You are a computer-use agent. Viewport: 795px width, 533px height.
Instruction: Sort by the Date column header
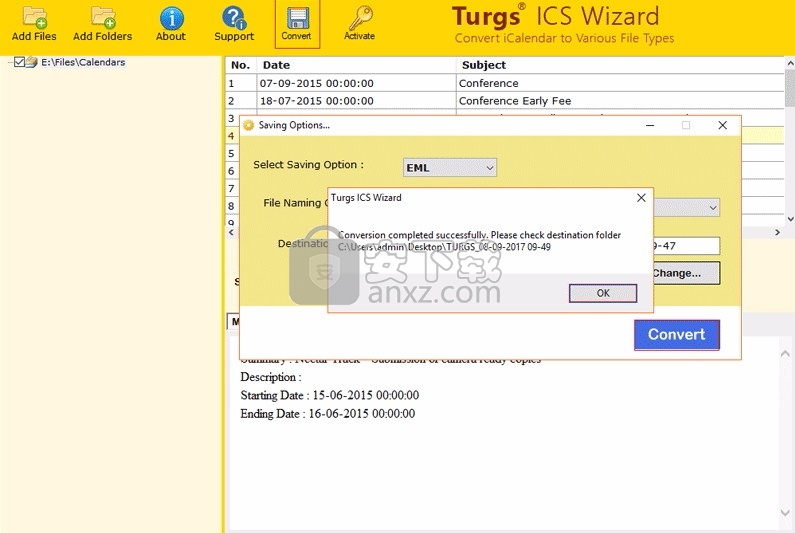(x=356, y=65)
